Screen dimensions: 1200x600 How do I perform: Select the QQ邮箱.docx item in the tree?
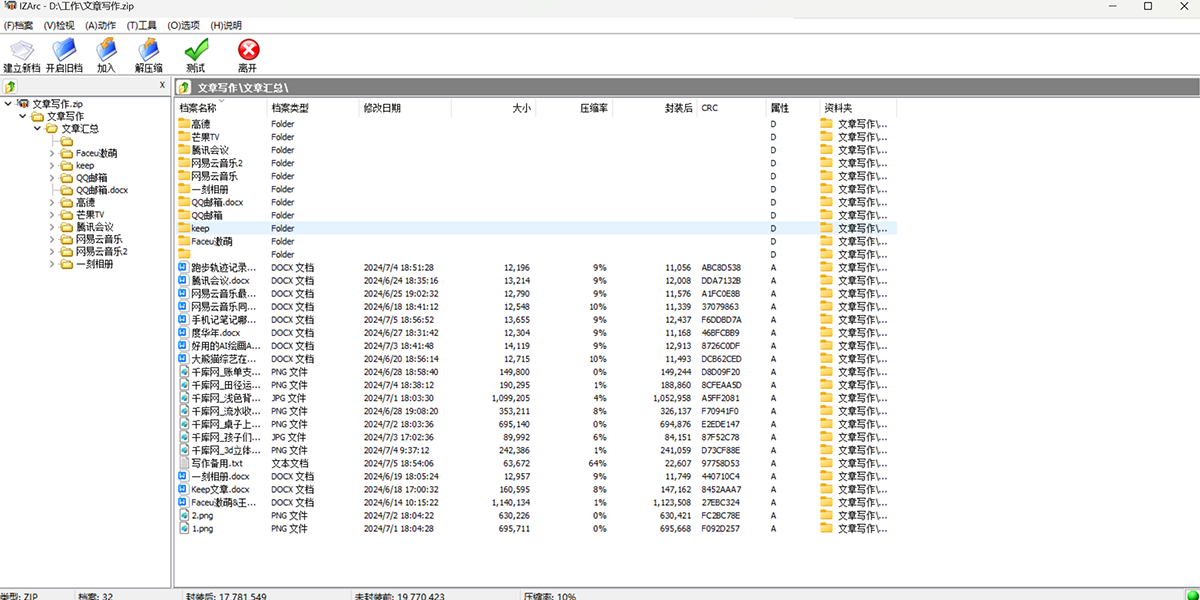tap(102, 190)
